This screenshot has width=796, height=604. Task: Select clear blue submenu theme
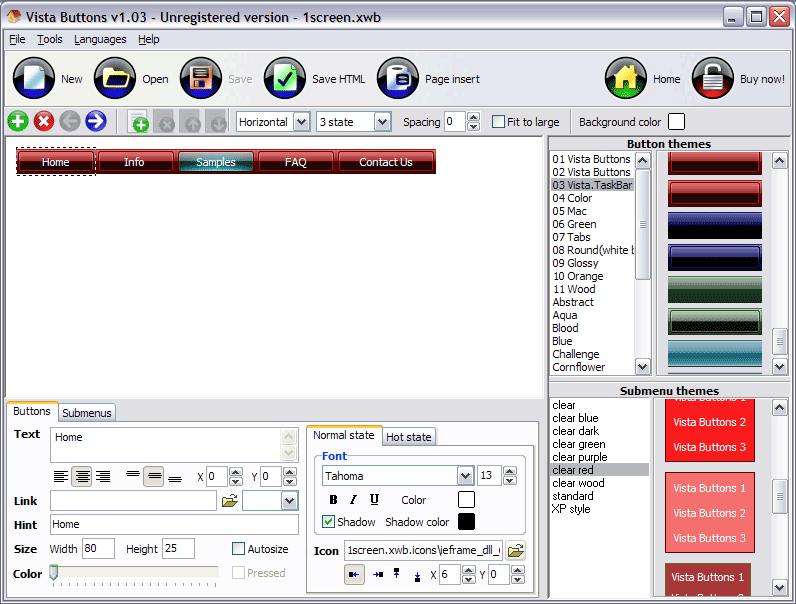tap(575, 418)
